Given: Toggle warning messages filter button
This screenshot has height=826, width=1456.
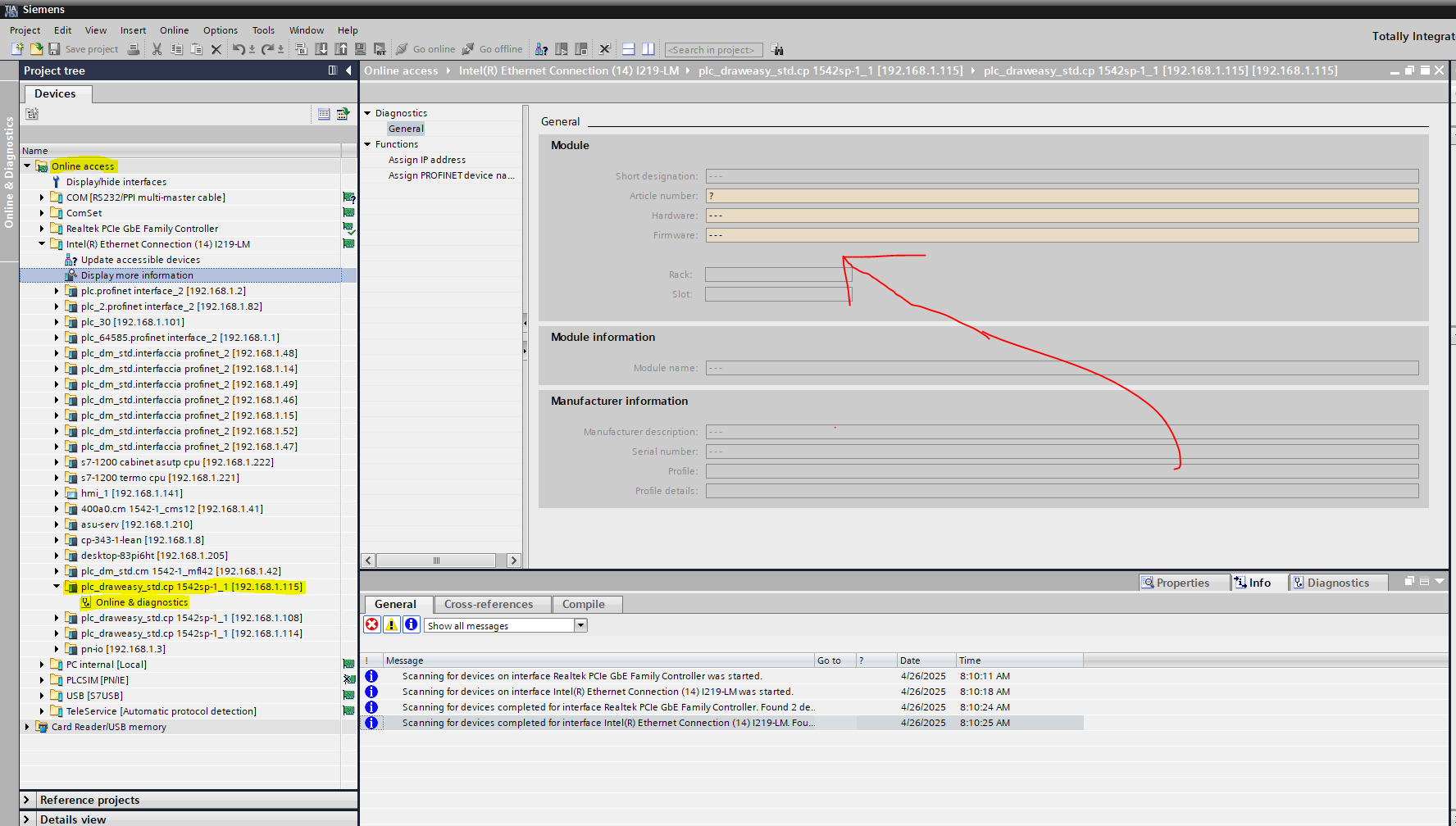Looking at the screenshot, I should coord(392,625).
